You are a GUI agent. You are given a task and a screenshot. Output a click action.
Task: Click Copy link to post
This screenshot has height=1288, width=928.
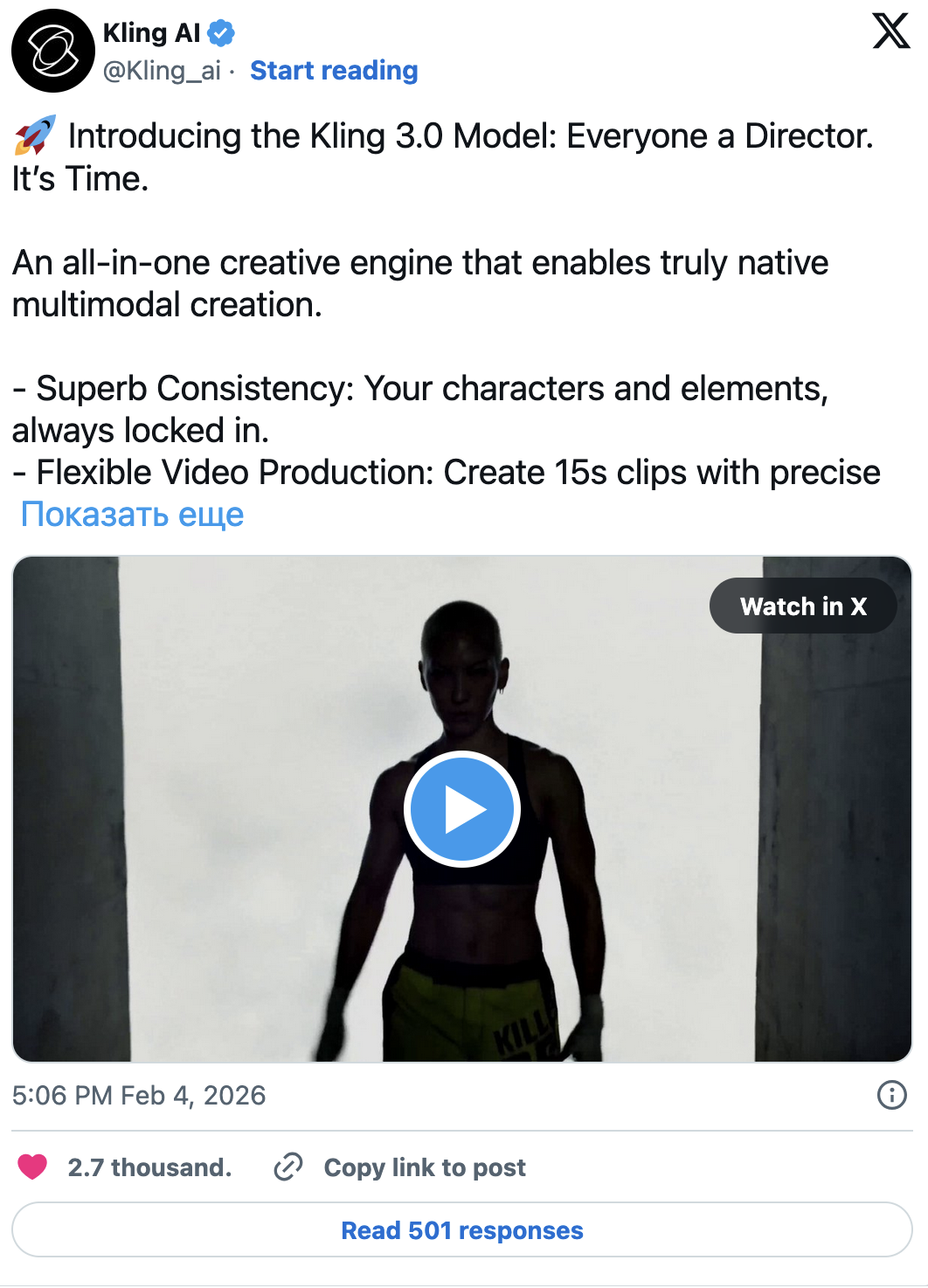tap(425, 1167)
